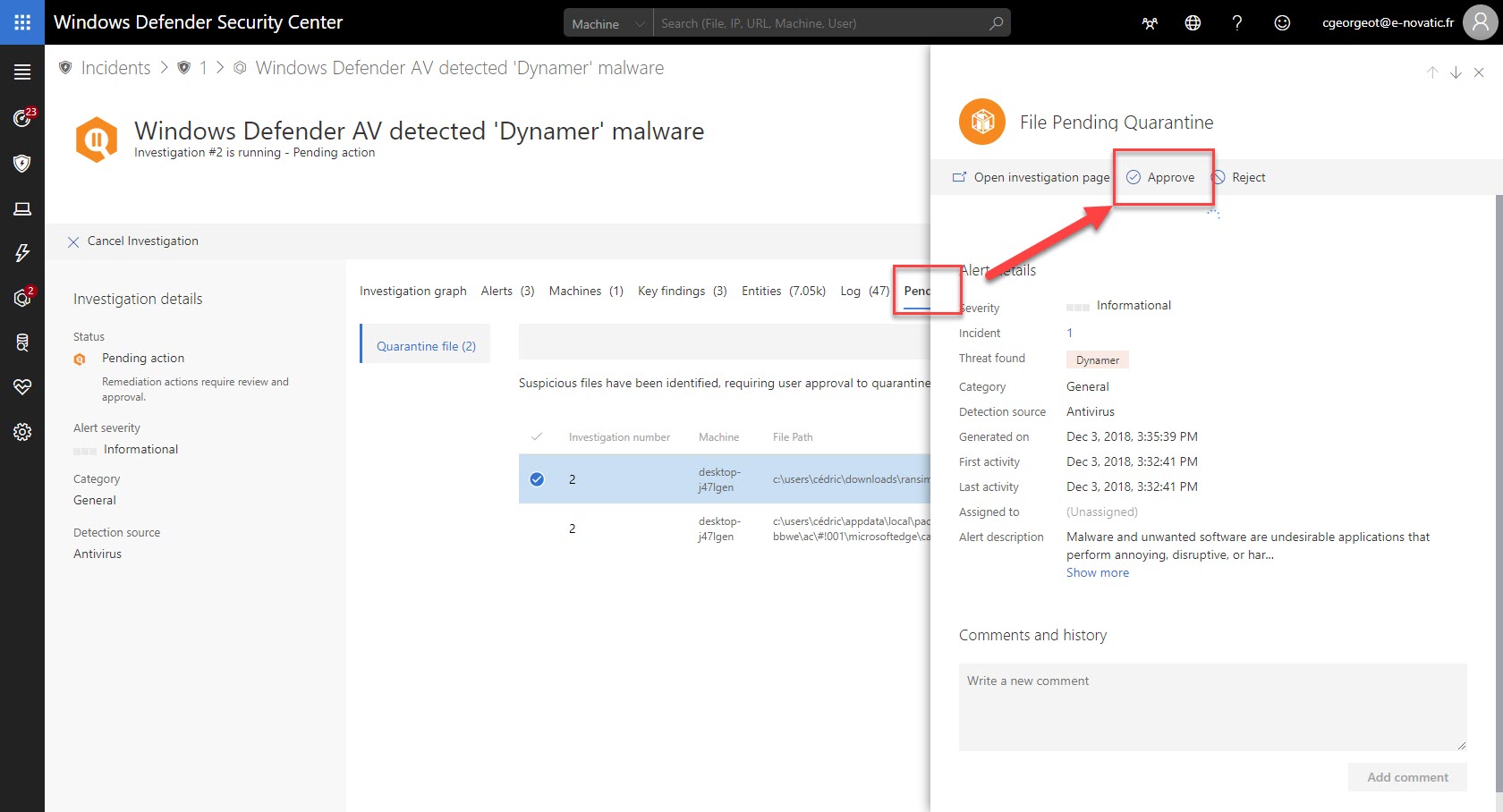The height and width of the screenshot is (812, 1503).
Task: Go to previous item with up arrow
Action: pos(1432,72)
